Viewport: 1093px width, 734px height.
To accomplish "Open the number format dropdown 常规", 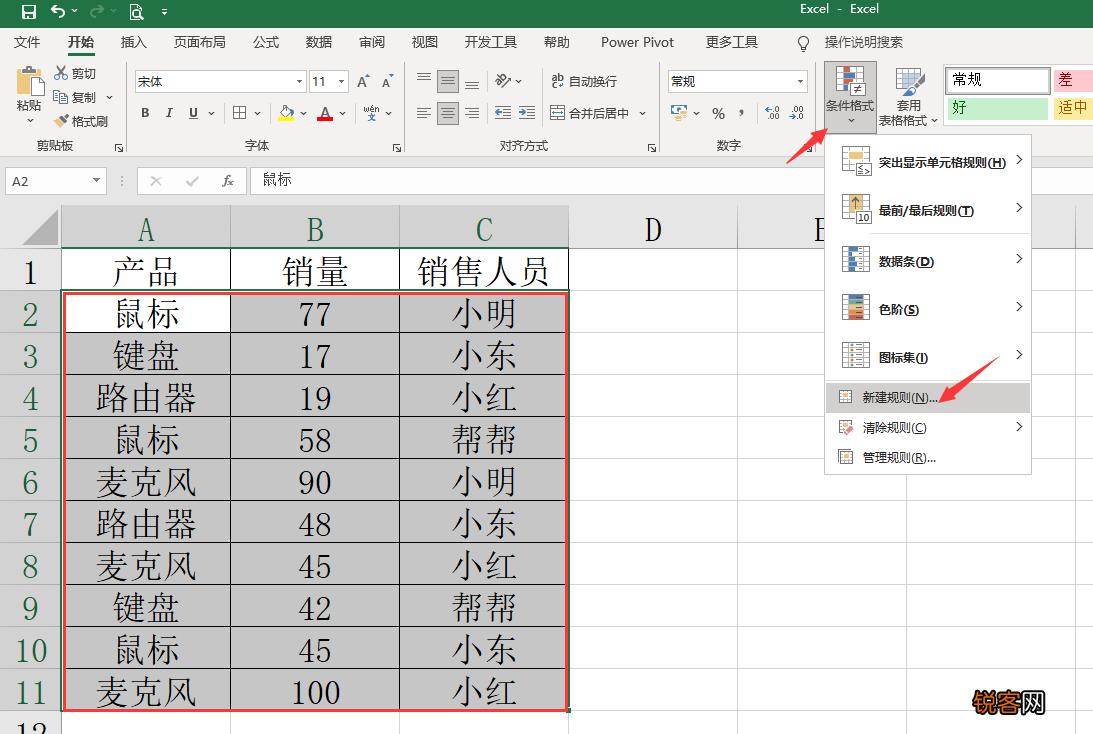I will (800, 82).
